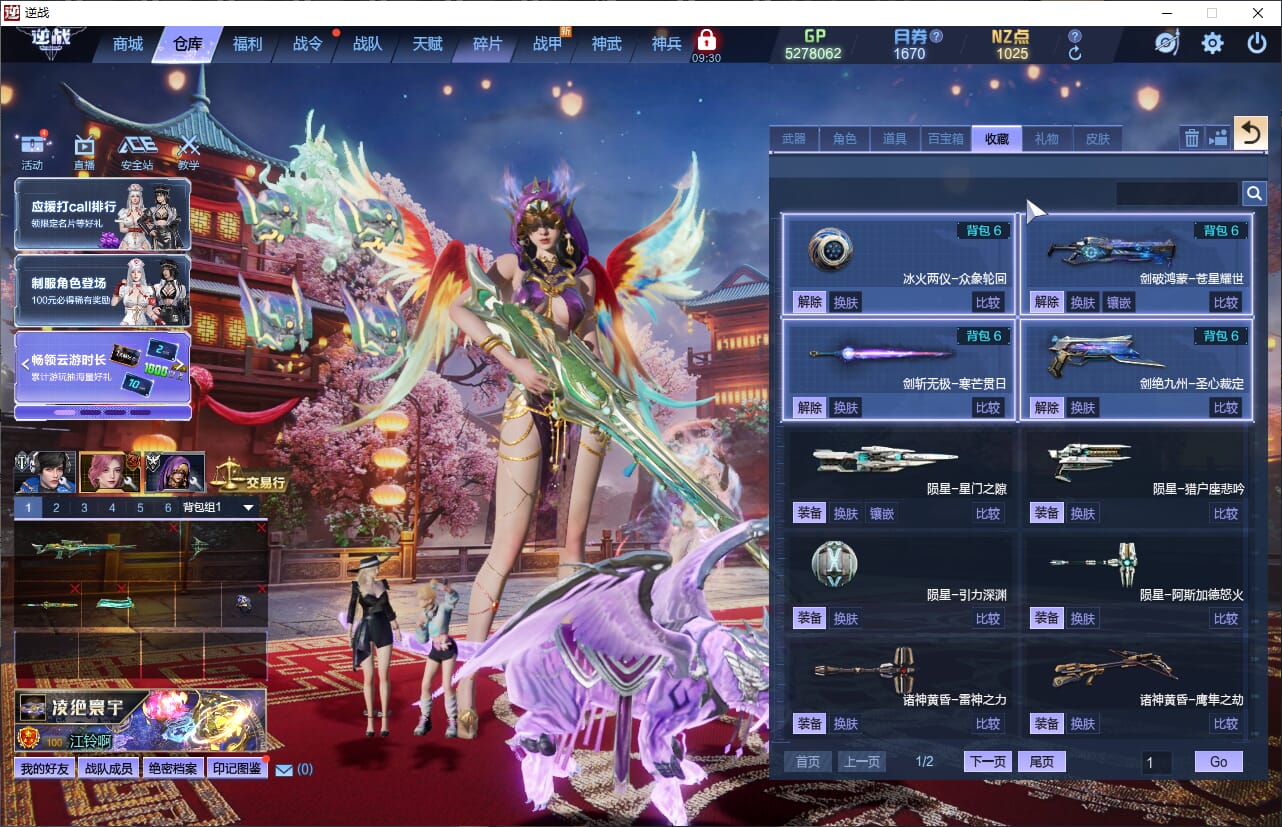Remove the green rifle via red X
This screenshot has height=827, width=1282.
(173, 527)
